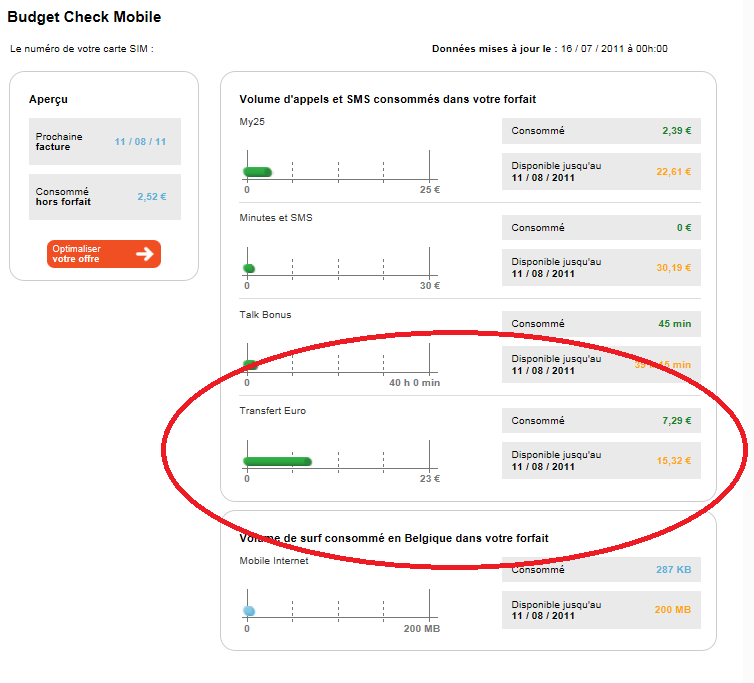
Task: Click the My25 green usage bar
Action: (258, 172)
